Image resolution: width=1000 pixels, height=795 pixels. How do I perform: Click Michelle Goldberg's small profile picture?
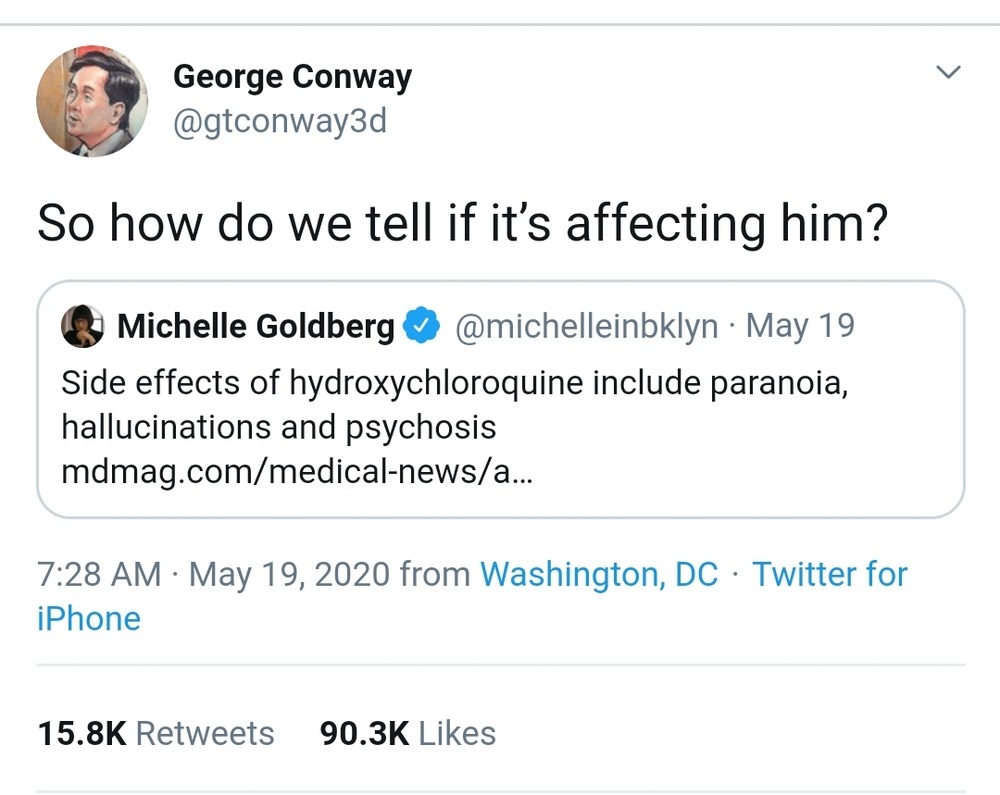coord(83,326)
